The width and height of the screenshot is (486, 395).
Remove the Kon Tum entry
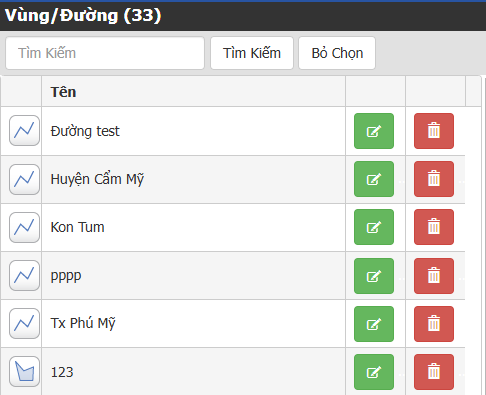pyautogui.click(x=434, y=227)
